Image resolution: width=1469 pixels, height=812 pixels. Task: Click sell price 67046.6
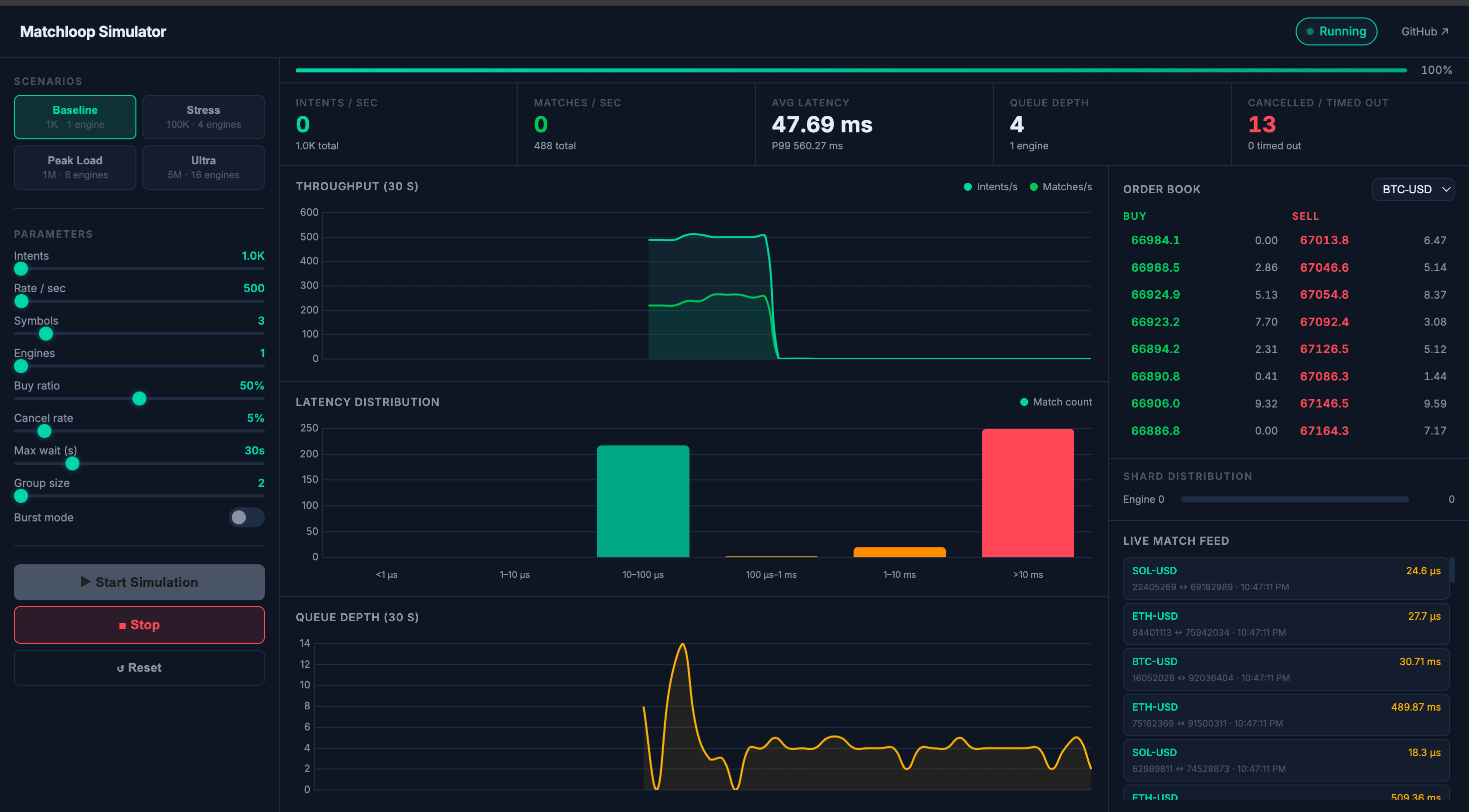tap(1324, 267)
